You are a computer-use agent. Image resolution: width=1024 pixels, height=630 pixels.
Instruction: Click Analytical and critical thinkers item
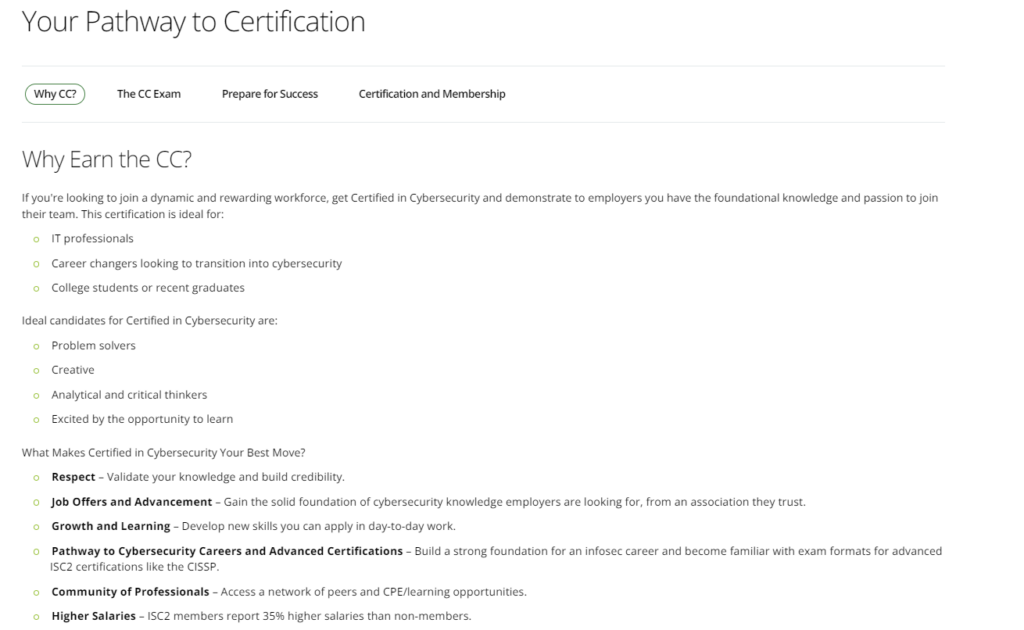coord(129,395)
